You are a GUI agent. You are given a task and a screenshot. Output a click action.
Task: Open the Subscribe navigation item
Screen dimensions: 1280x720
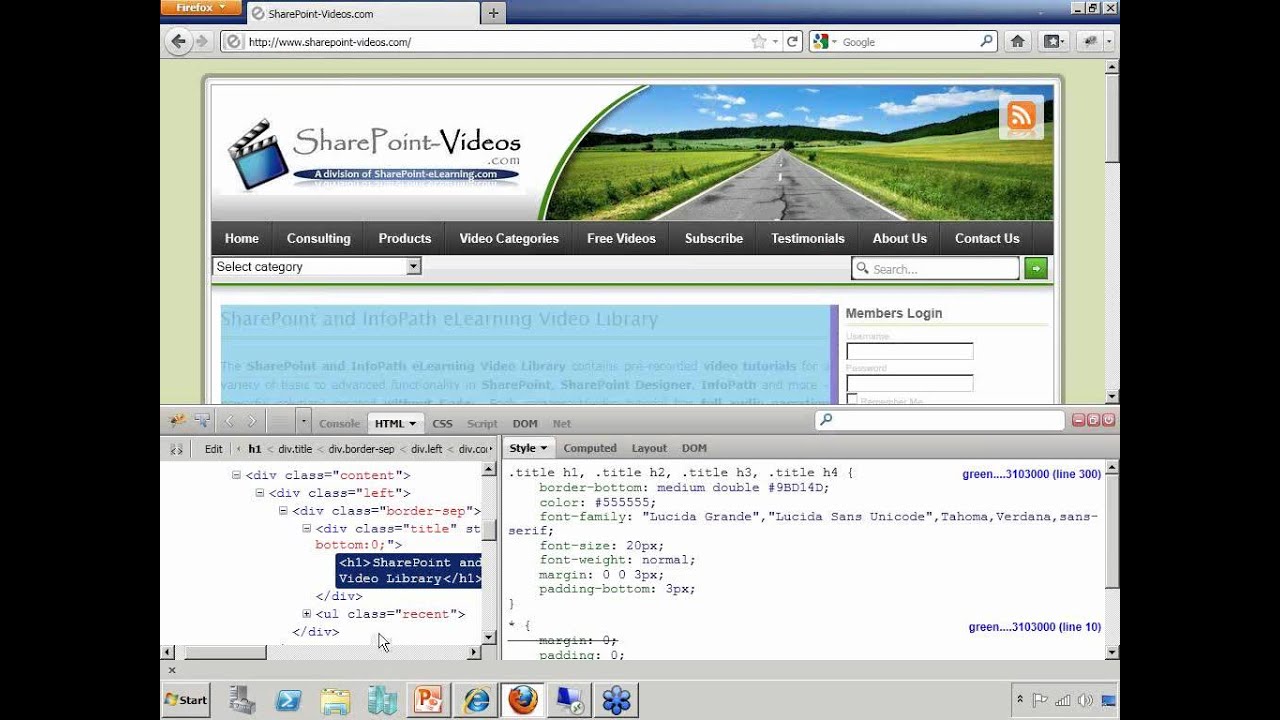(x=714, y=238)
